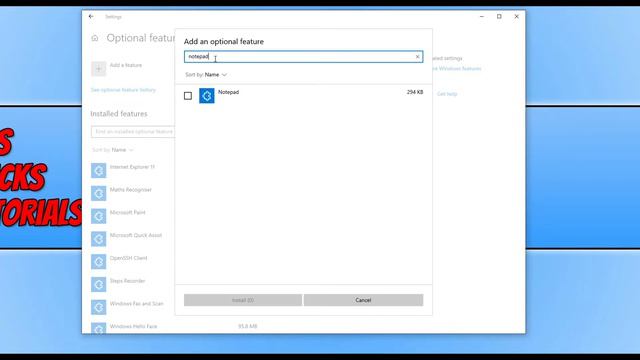Click the Add an optional feature heading

click(224, 42)
